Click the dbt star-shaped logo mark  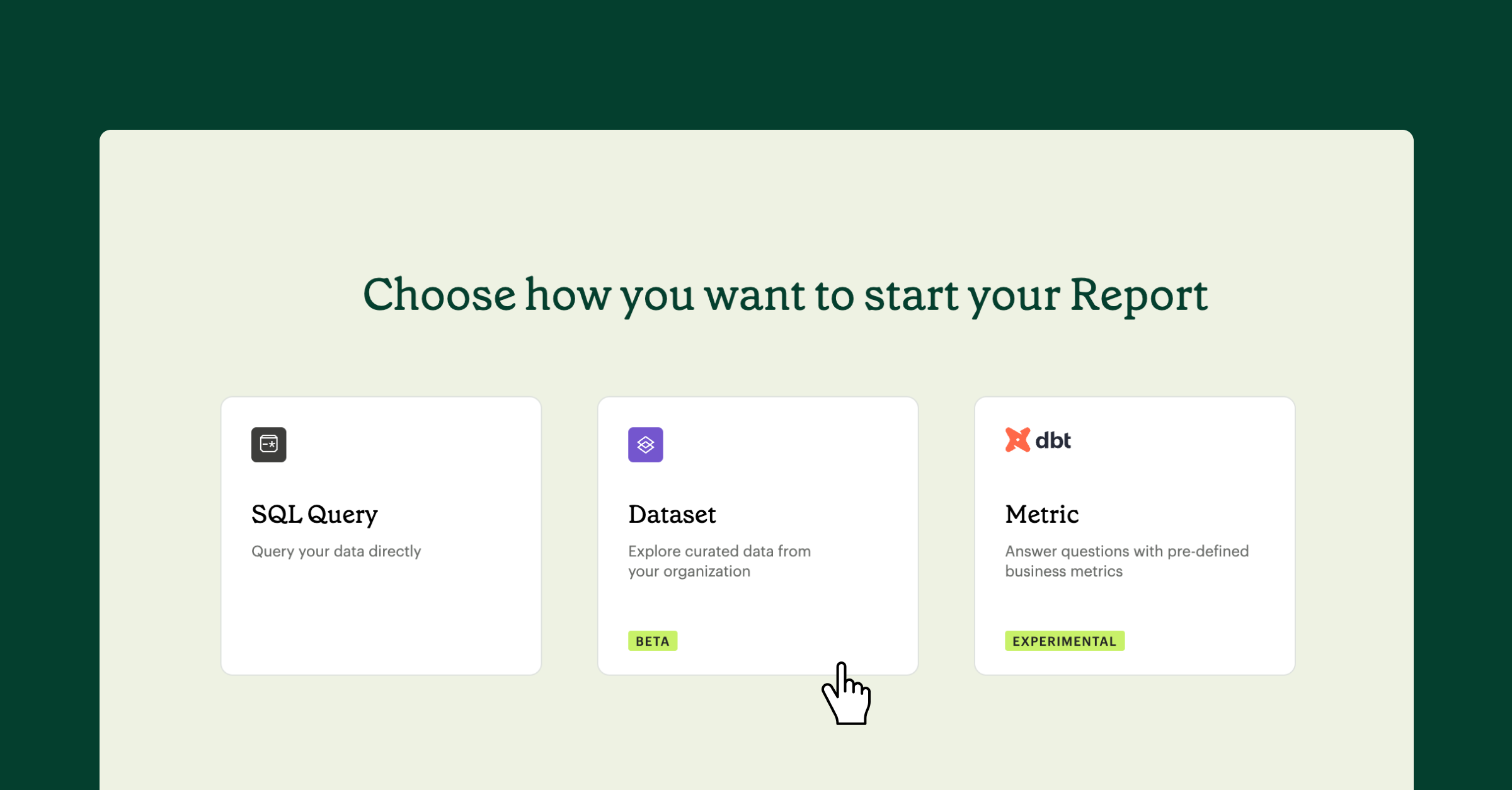click(1017, 439)
